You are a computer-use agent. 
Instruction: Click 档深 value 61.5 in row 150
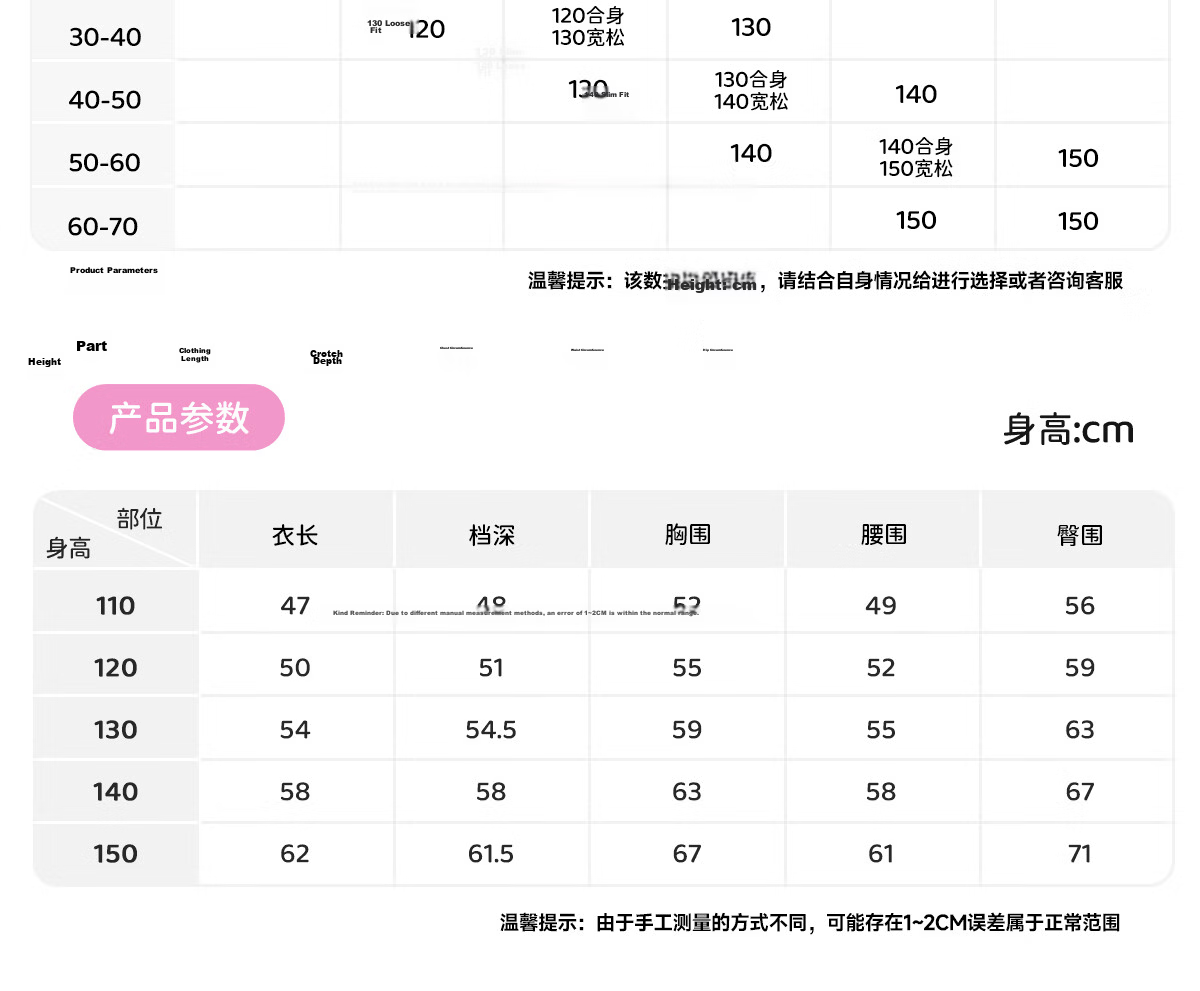pos(491,854)
